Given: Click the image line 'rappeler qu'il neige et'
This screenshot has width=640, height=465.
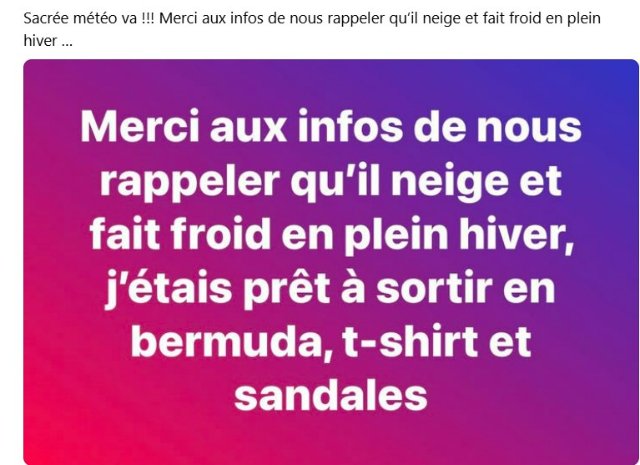Looking at the screenshot, I should [331, 181].
